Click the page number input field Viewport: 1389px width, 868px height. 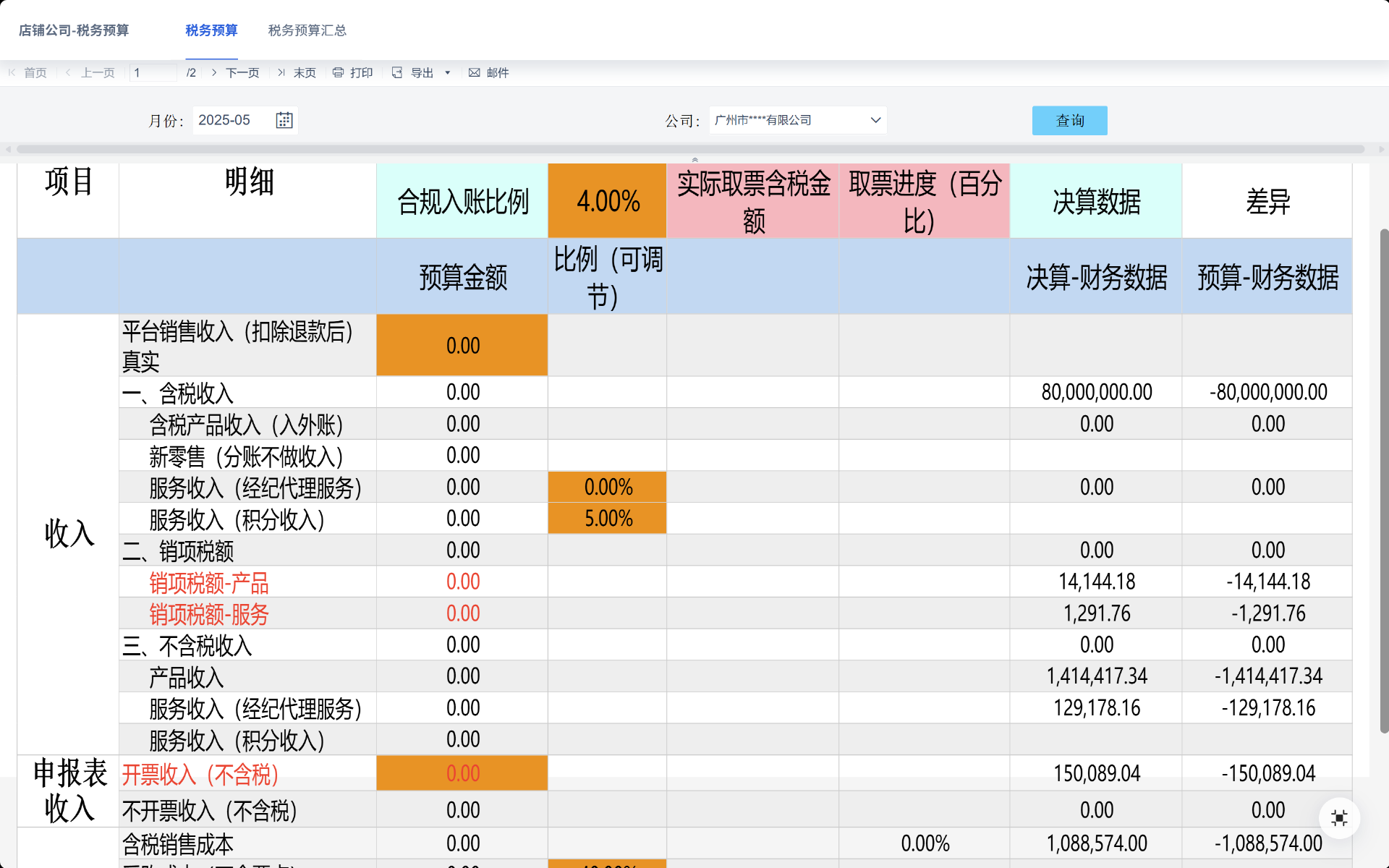pyautogui.click(x=153, y=72)
